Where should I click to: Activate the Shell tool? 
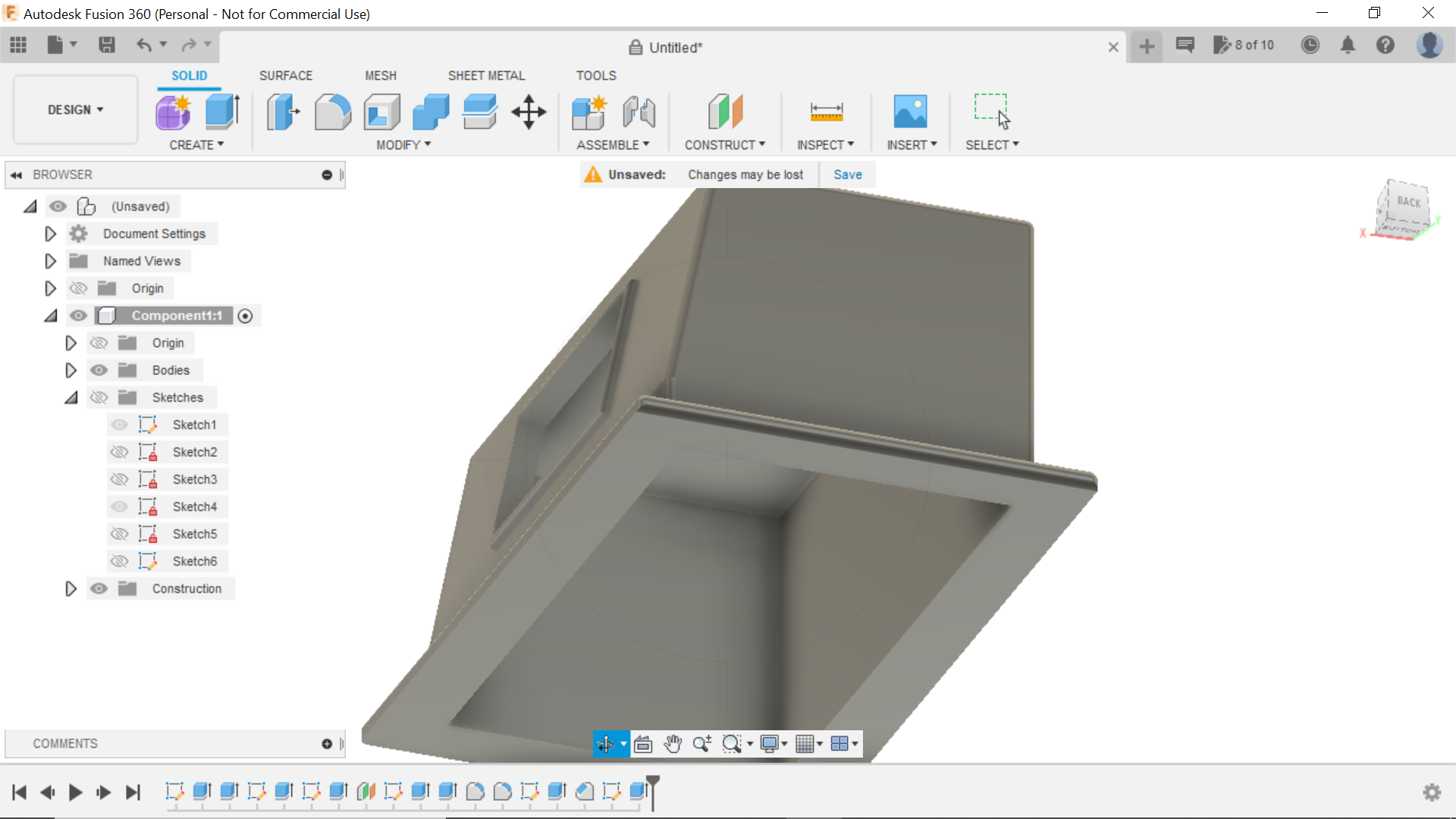click(381, 111)
